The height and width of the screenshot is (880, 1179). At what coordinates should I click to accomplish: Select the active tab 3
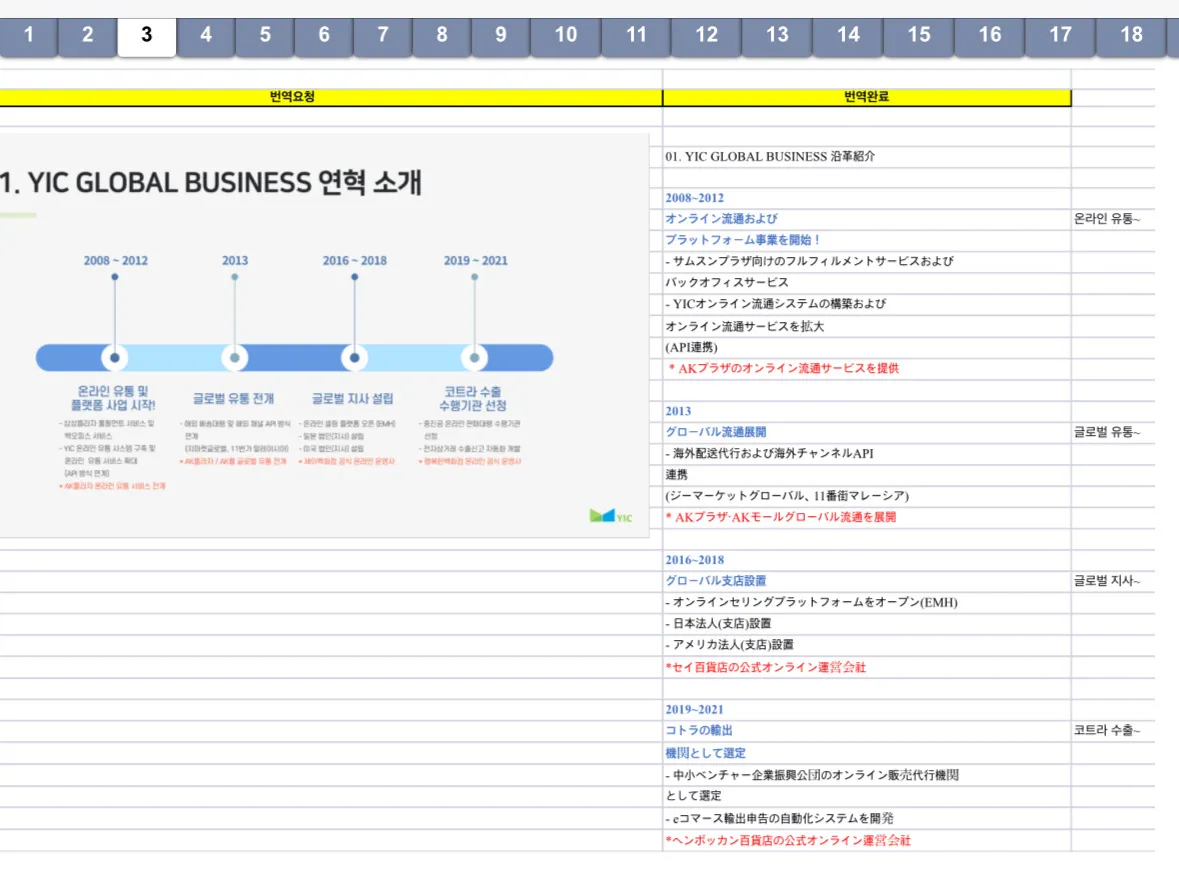[x=147, y=36]
